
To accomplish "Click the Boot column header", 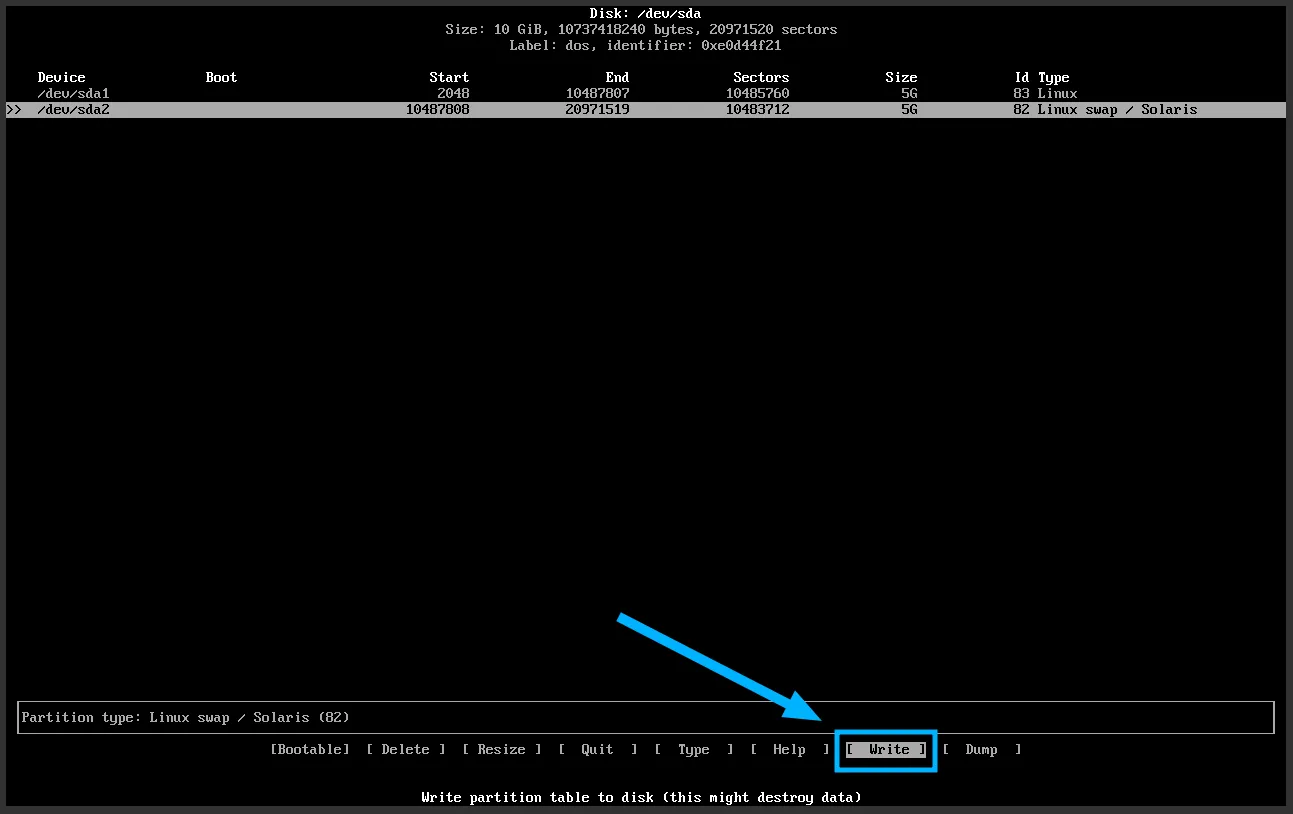I will [221, 77].
